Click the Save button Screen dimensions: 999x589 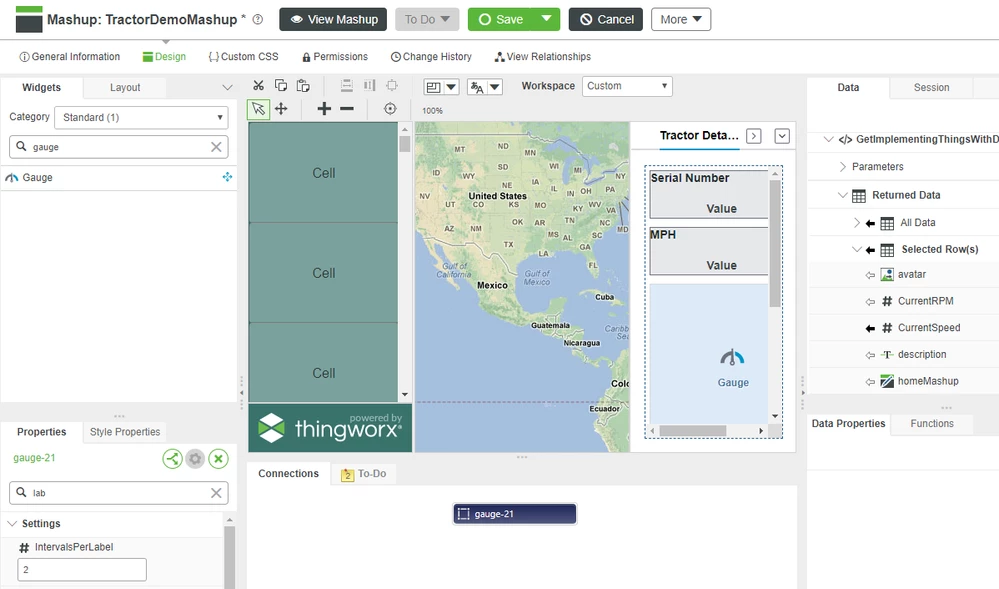(501, 19)
